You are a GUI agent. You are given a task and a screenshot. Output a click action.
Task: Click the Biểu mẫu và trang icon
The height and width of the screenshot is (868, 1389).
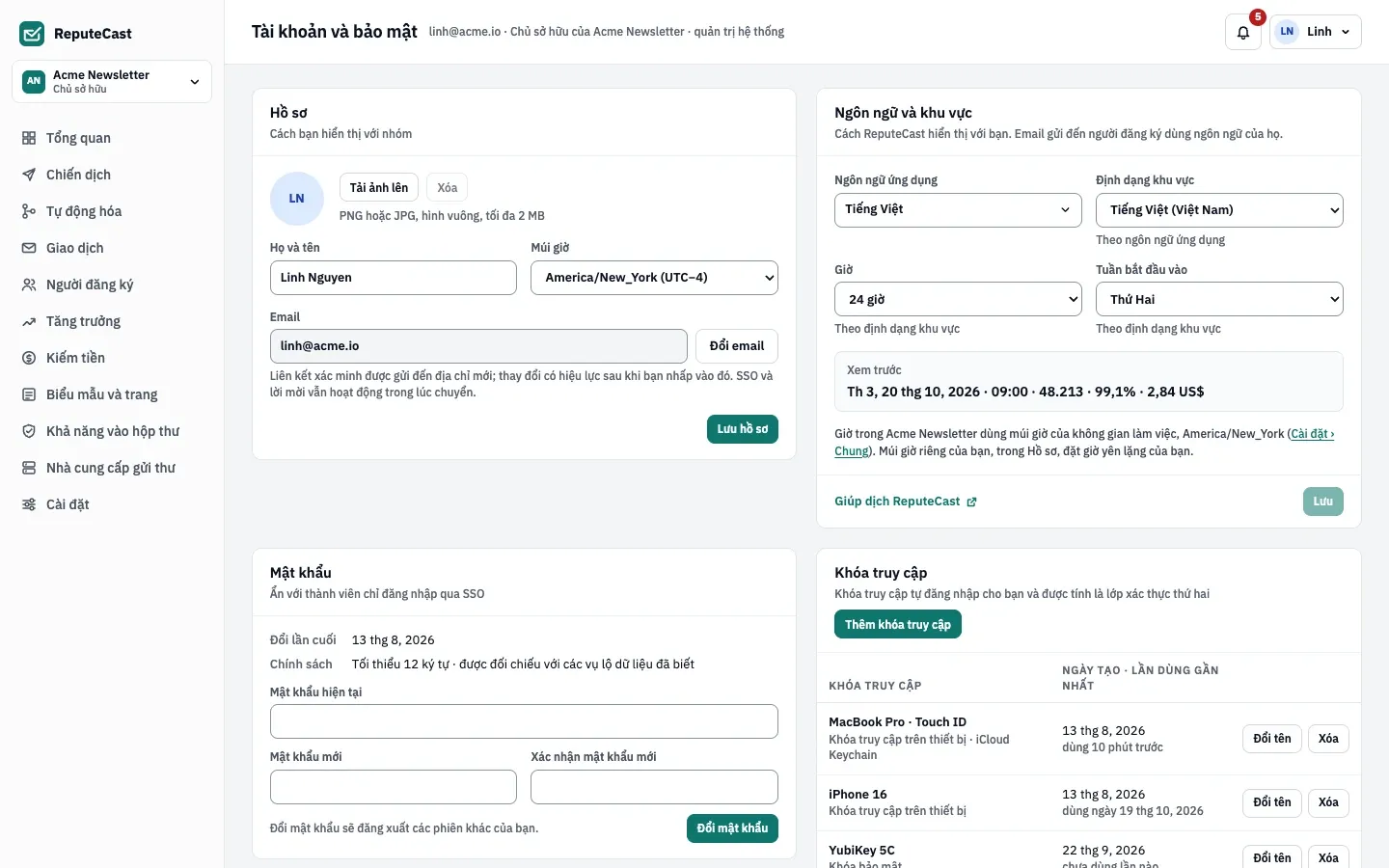(x=29, y=394)
